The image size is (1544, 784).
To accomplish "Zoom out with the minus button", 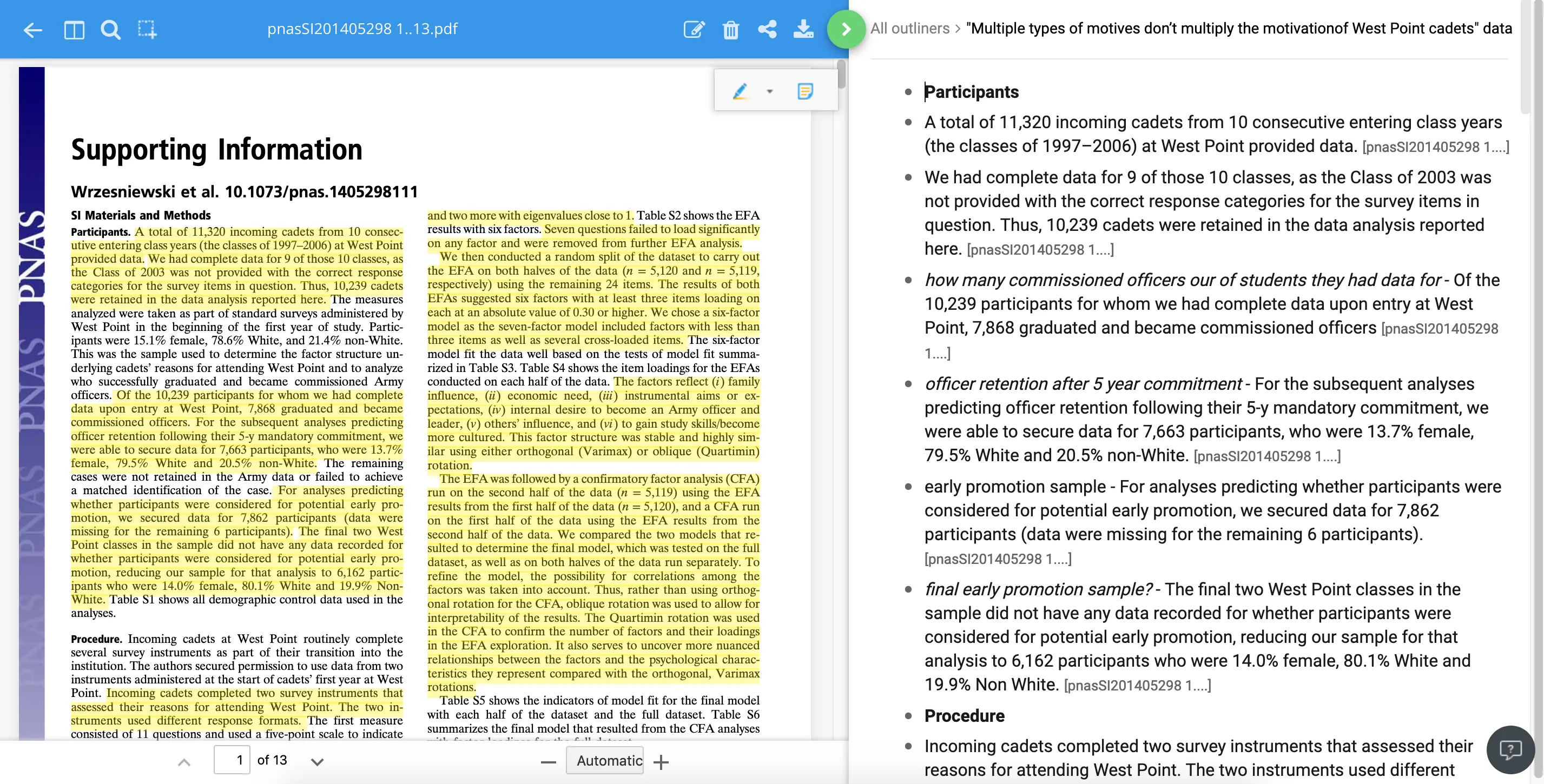I will point(548,762).
